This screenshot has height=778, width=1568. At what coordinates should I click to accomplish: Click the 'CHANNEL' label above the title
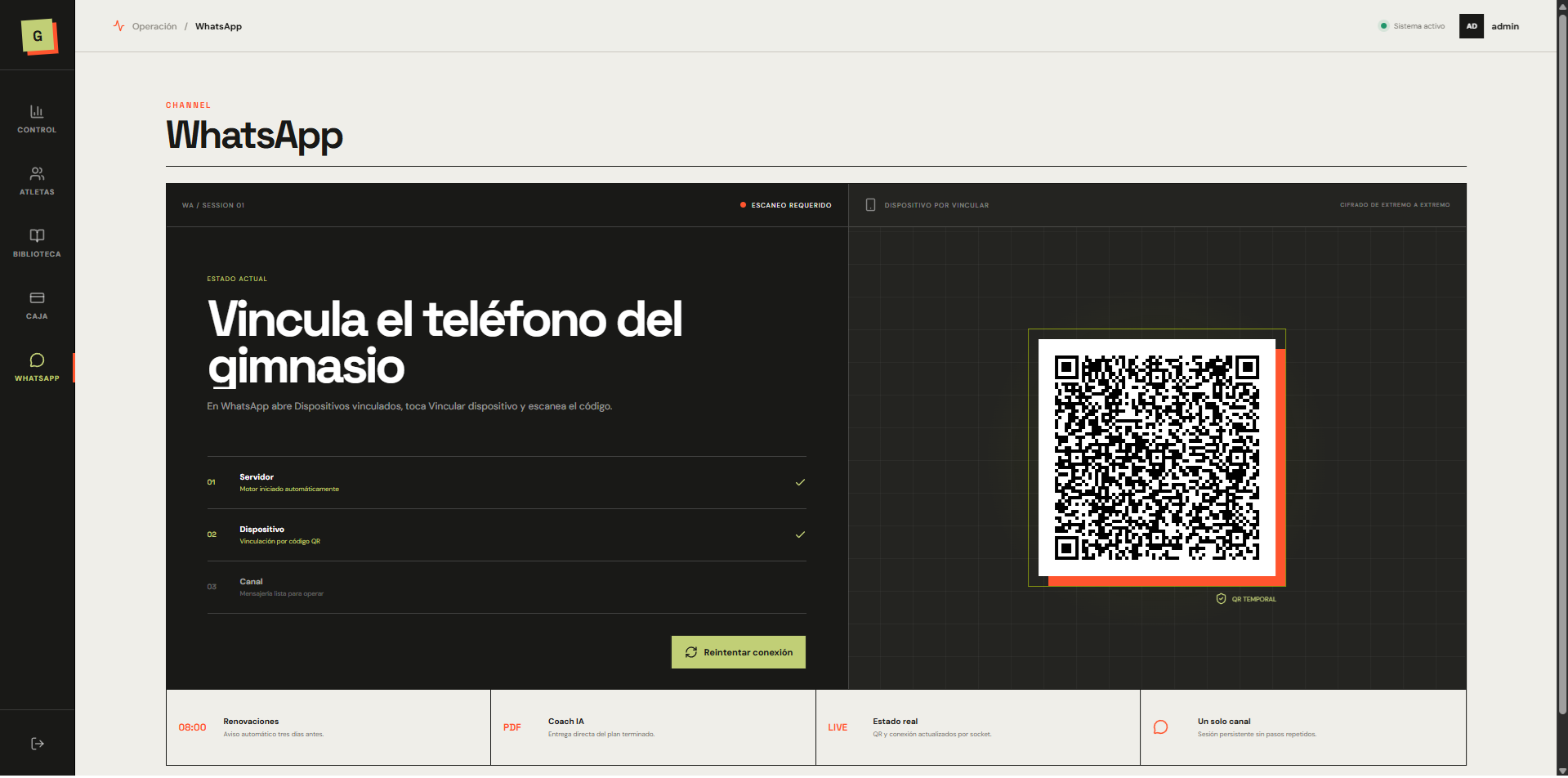click(x=188, y=105)
